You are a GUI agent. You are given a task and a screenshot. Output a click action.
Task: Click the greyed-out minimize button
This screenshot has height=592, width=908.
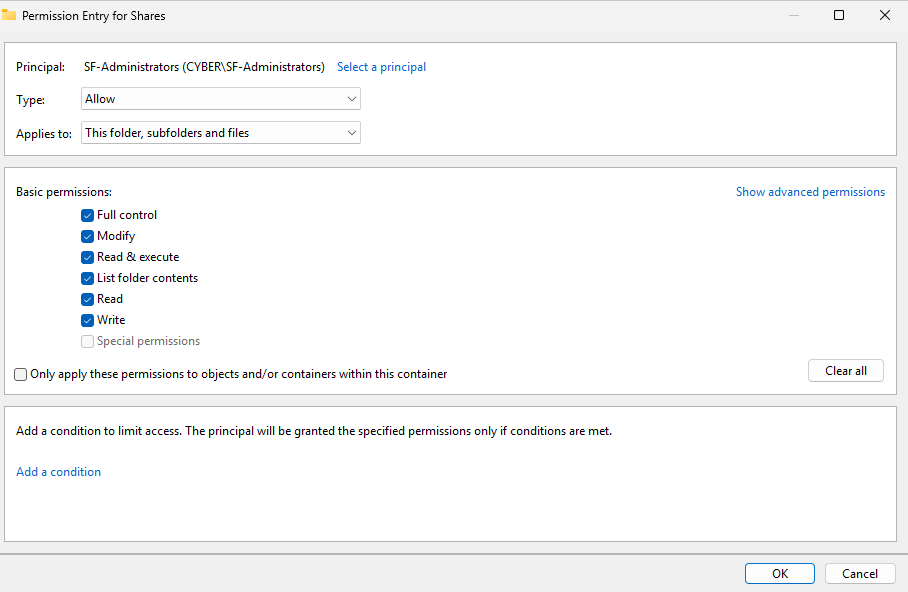click(x=793, y=15)
